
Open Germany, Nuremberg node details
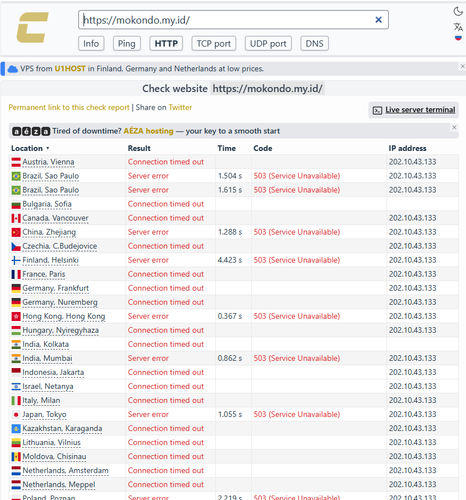pos(60,302)
